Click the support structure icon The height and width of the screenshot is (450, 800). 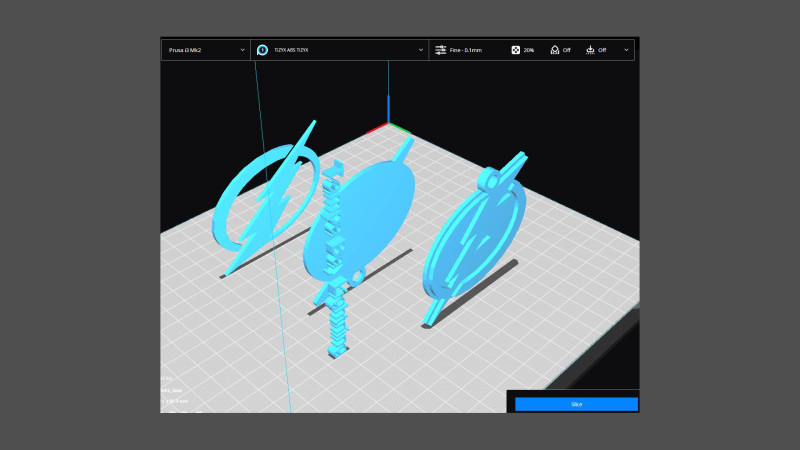pos(554,49)
